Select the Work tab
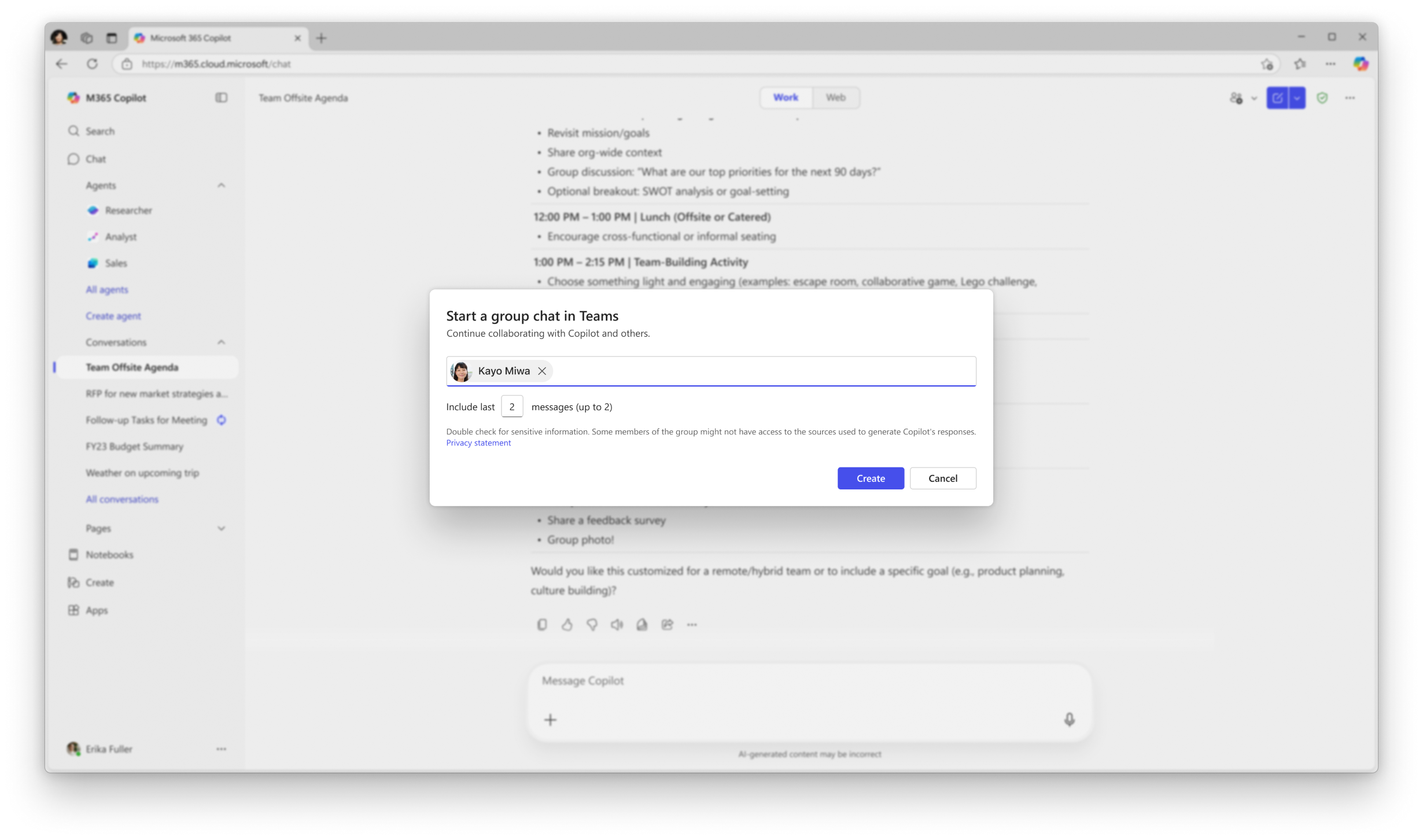 tap(785, 97)
